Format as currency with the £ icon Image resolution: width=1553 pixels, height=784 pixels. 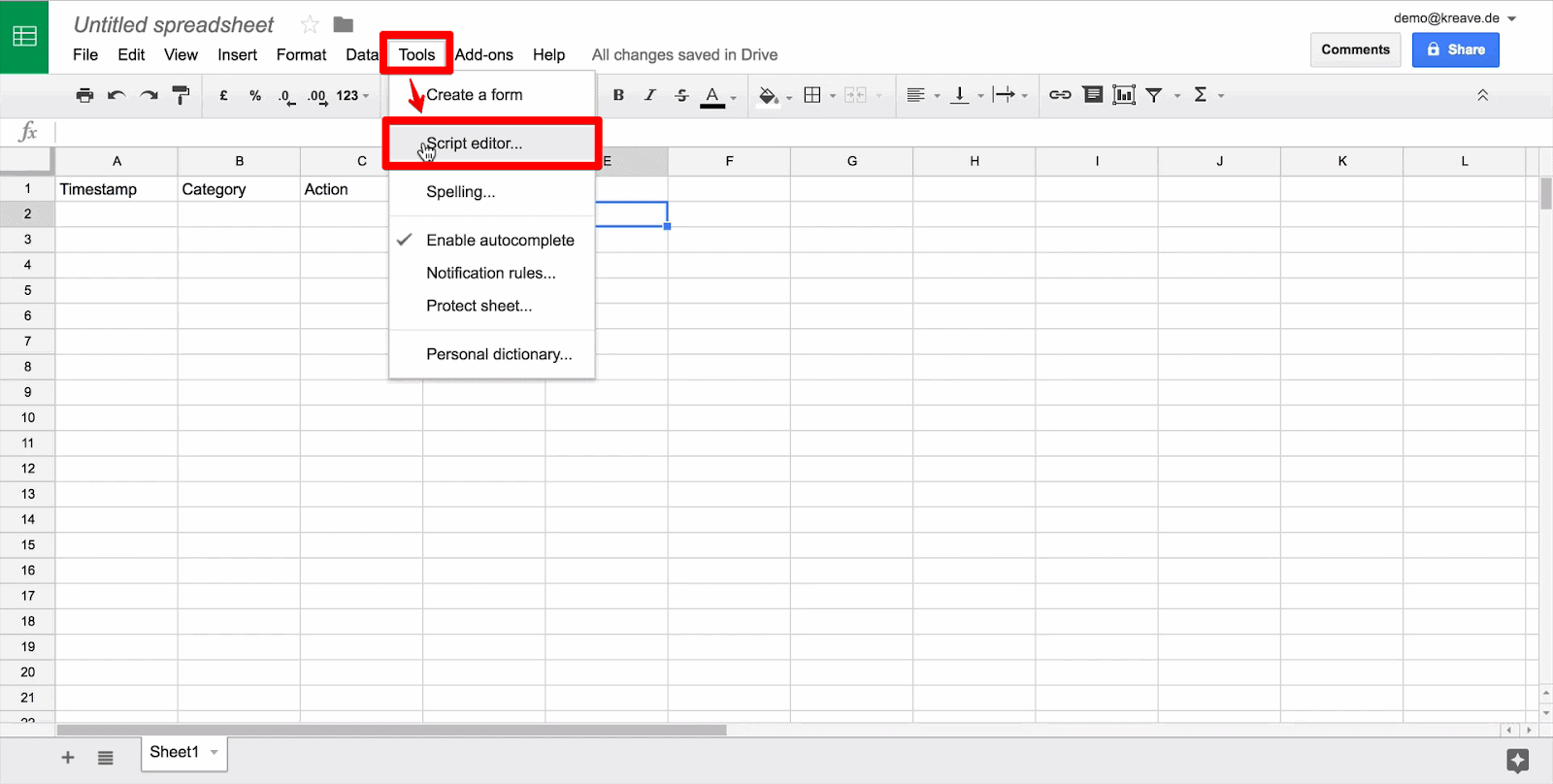[x=223, y=95]
